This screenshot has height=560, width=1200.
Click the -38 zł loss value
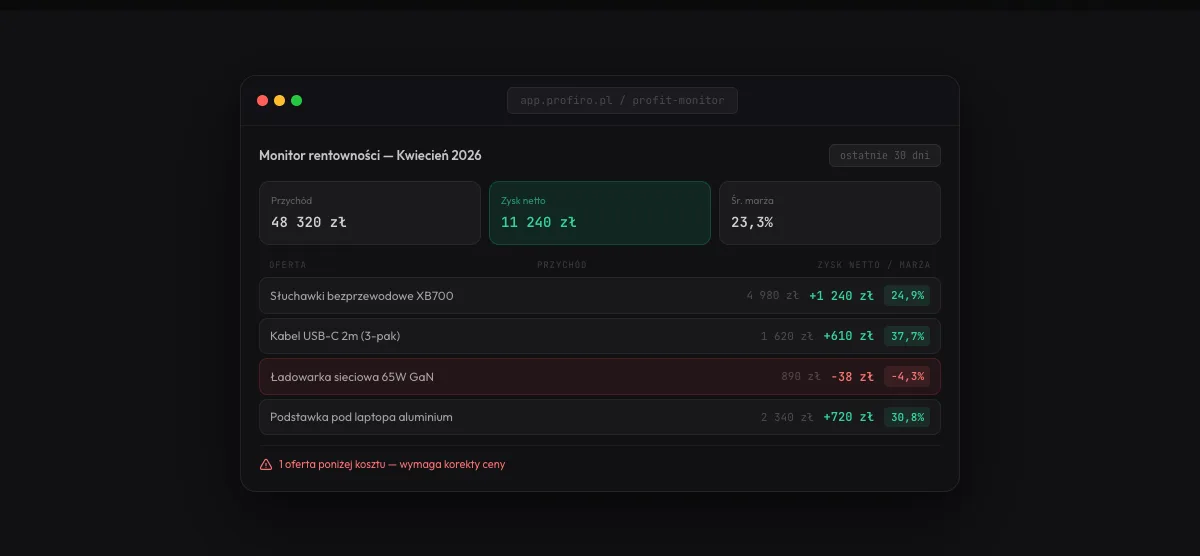[852, 377]
